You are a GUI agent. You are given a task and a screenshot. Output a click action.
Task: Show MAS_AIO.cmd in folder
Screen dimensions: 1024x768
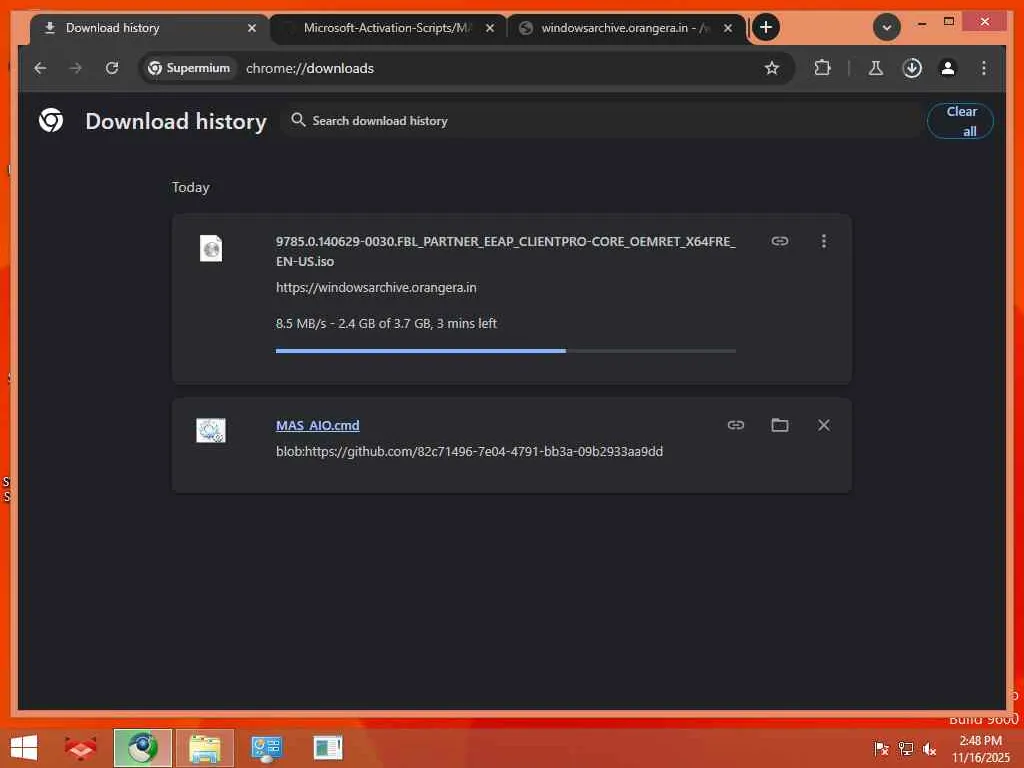tap(780, 425)
